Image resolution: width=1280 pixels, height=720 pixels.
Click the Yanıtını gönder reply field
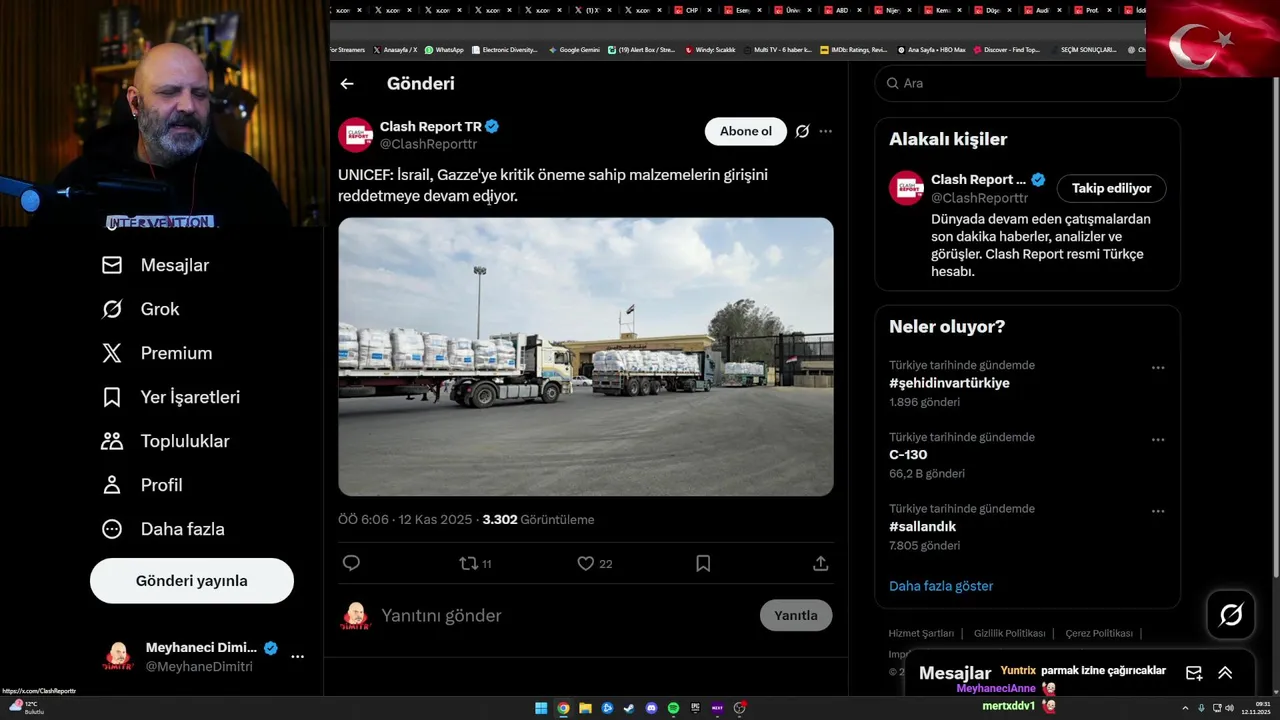point(565,615)
